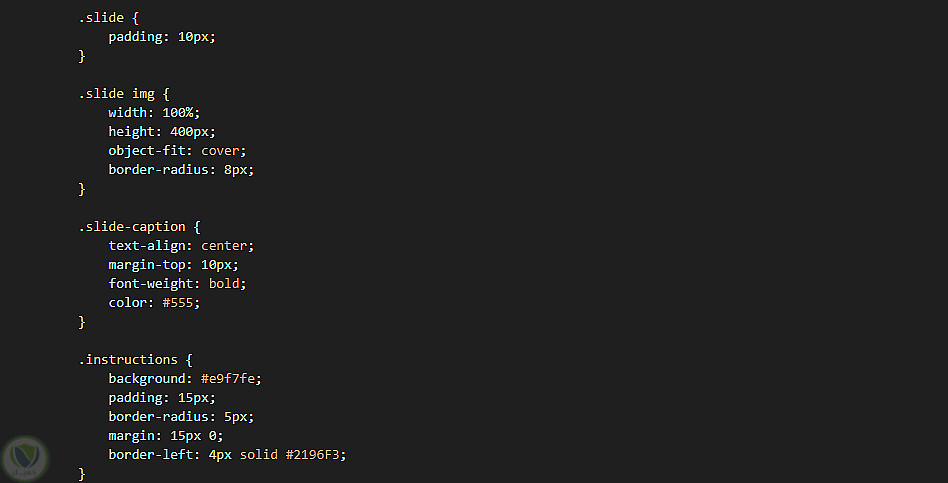The height and width of the screenshot is (483, 948).
Task: Click the #2196F3 border color value
Action: click(x=316, y=455)
